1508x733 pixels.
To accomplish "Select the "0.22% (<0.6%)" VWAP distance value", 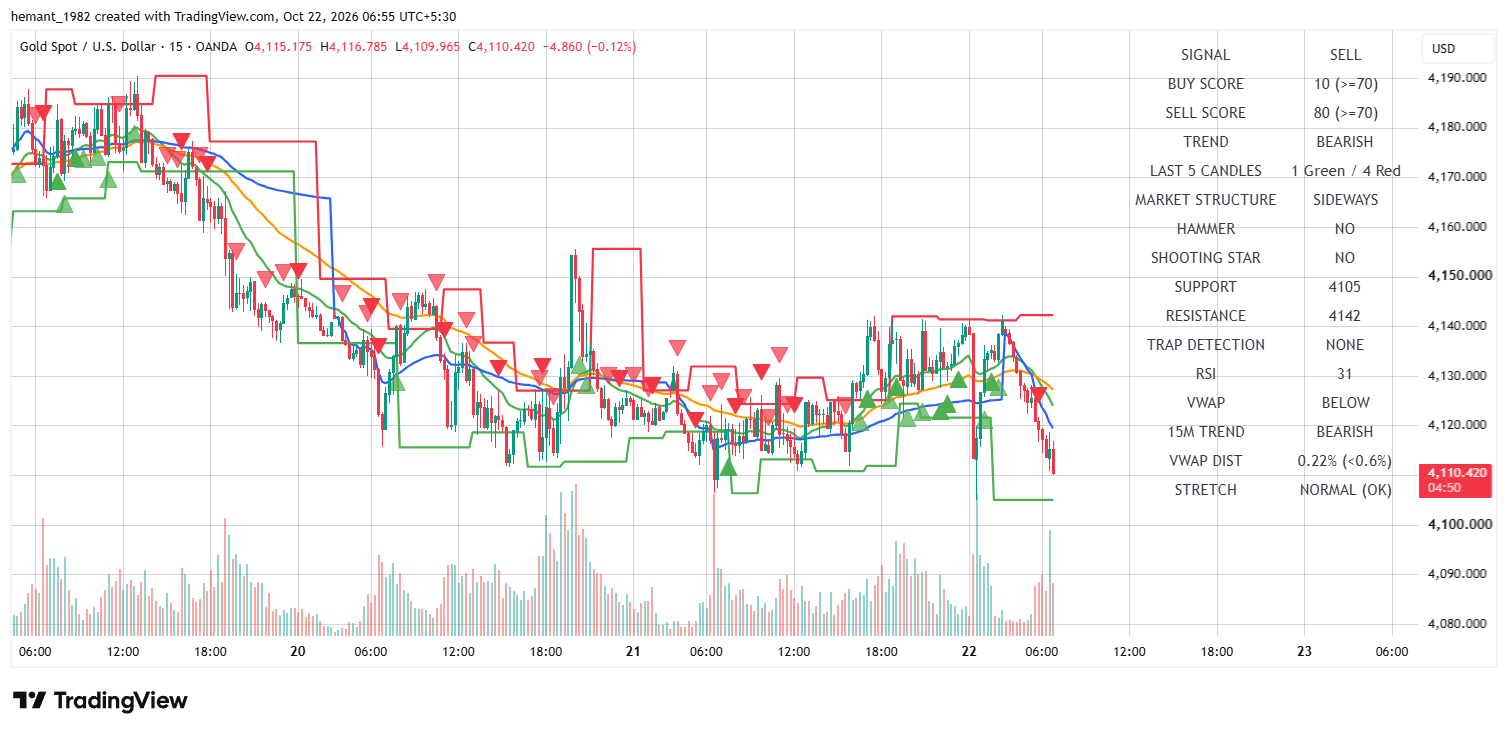I will pos(1345,461).
